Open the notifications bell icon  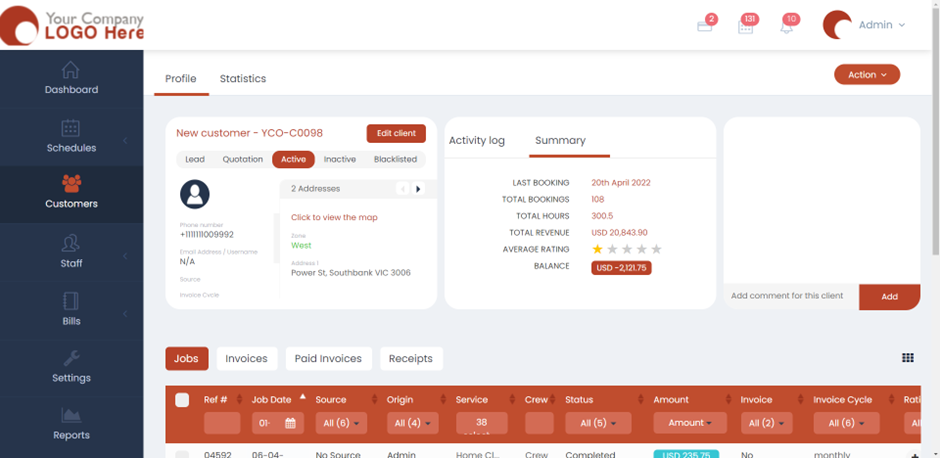786,27
